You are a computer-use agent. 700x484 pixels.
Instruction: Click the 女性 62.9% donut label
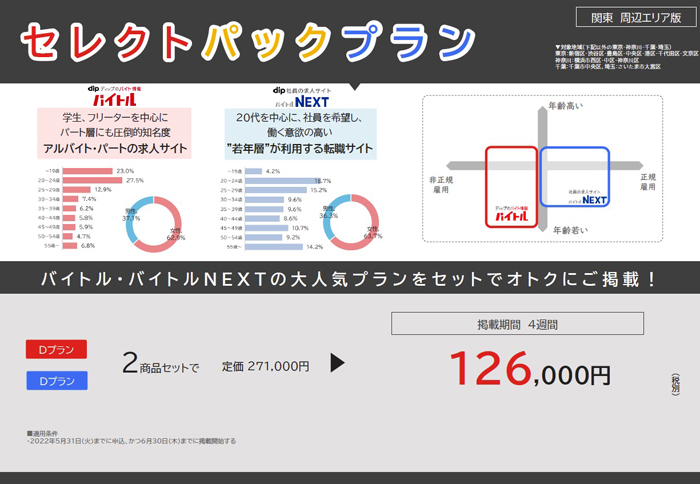click(x=176, y=234)
